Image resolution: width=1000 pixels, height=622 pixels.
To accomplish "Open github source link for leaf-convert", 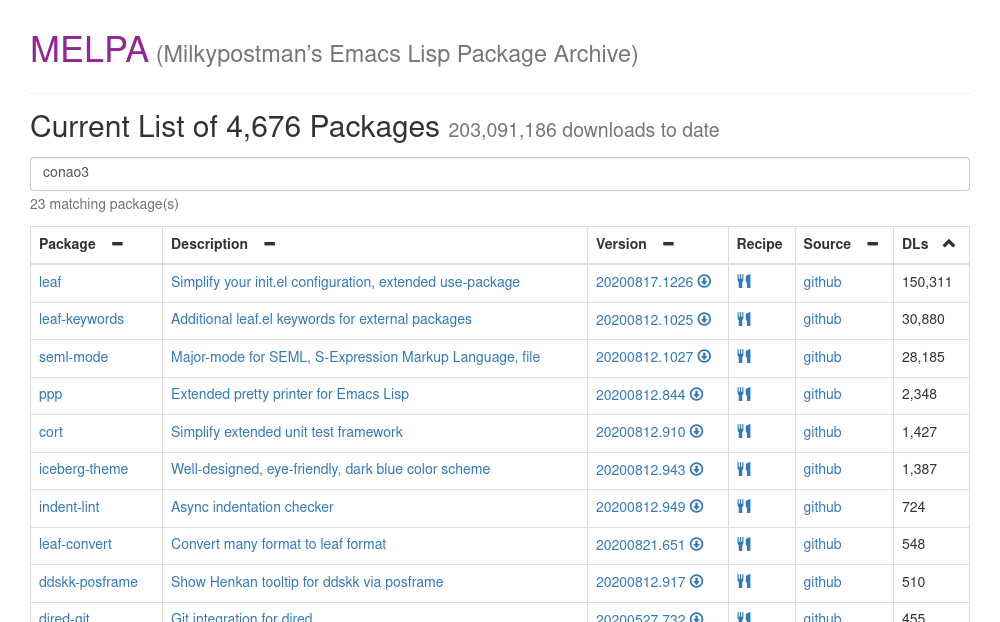I will (x=822, y=544).
